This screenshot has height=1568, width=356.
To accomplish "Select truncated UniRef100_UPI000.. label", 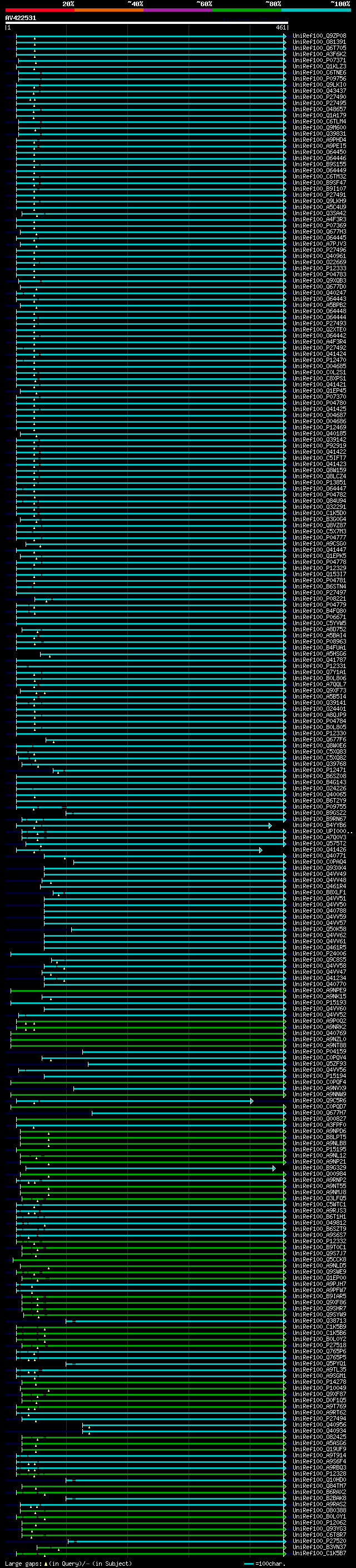I will [x=323, y=832].
